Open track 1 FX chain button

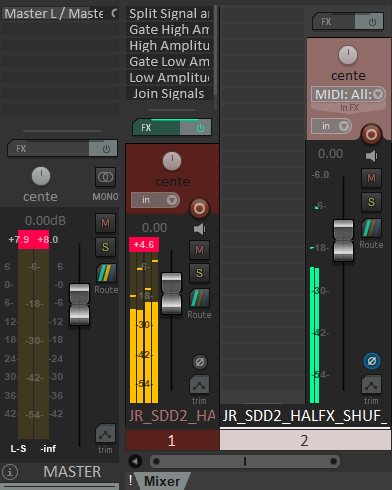coord(156,127)
